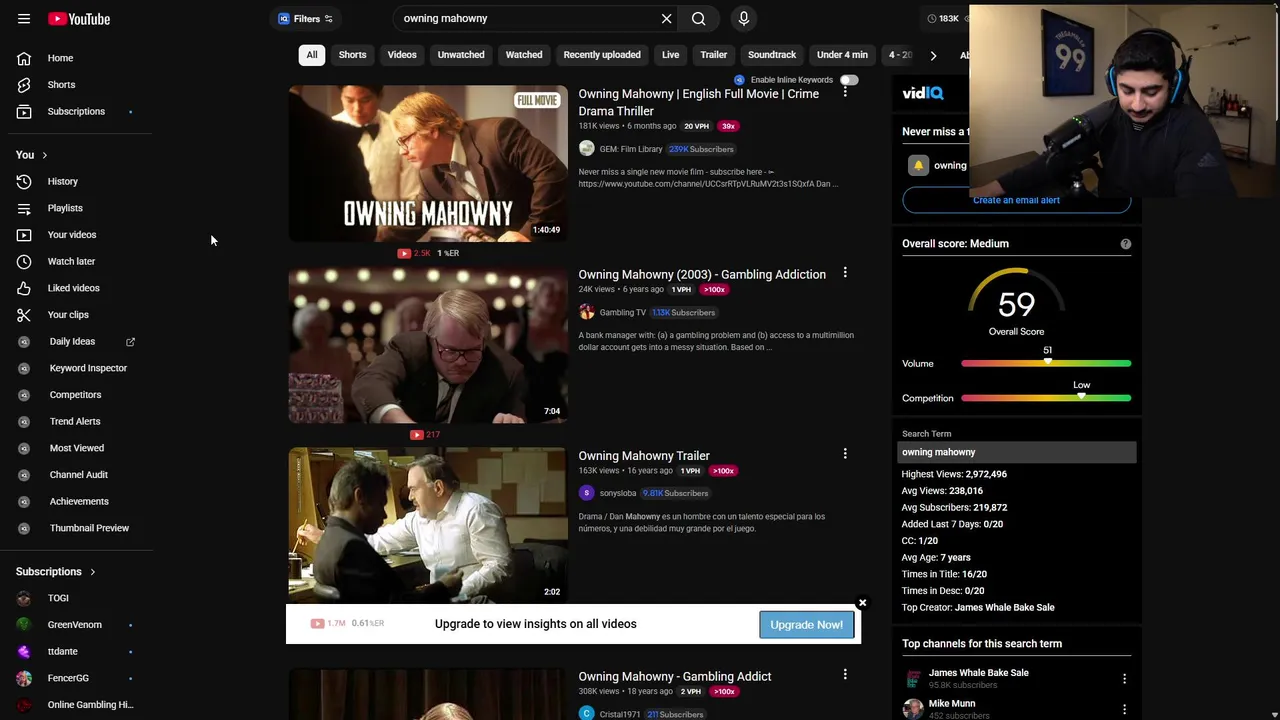The width and height of the screenshot is (1280, 720).
Task: Open Owning Mahowny Trailer title
Action: point(644,456)
